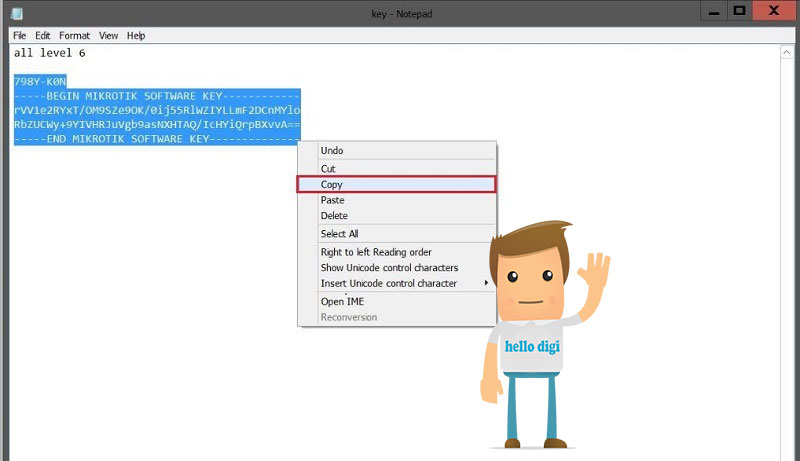The image size is (800, 461).
Task: Click the 'all level 6' text line
Action: 49,53
